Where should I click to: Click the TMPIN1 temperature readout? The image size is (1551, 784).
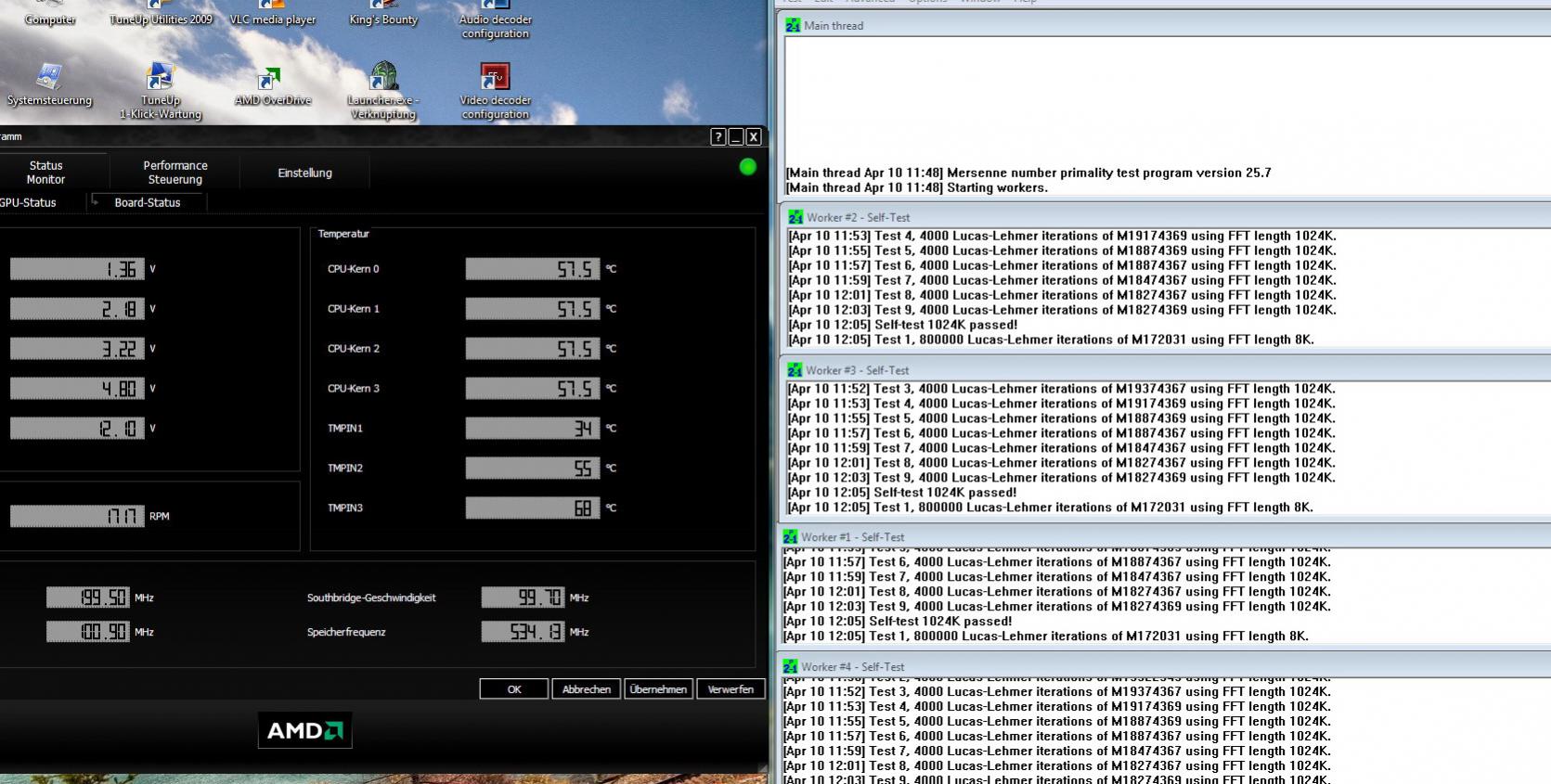[533, 429]
